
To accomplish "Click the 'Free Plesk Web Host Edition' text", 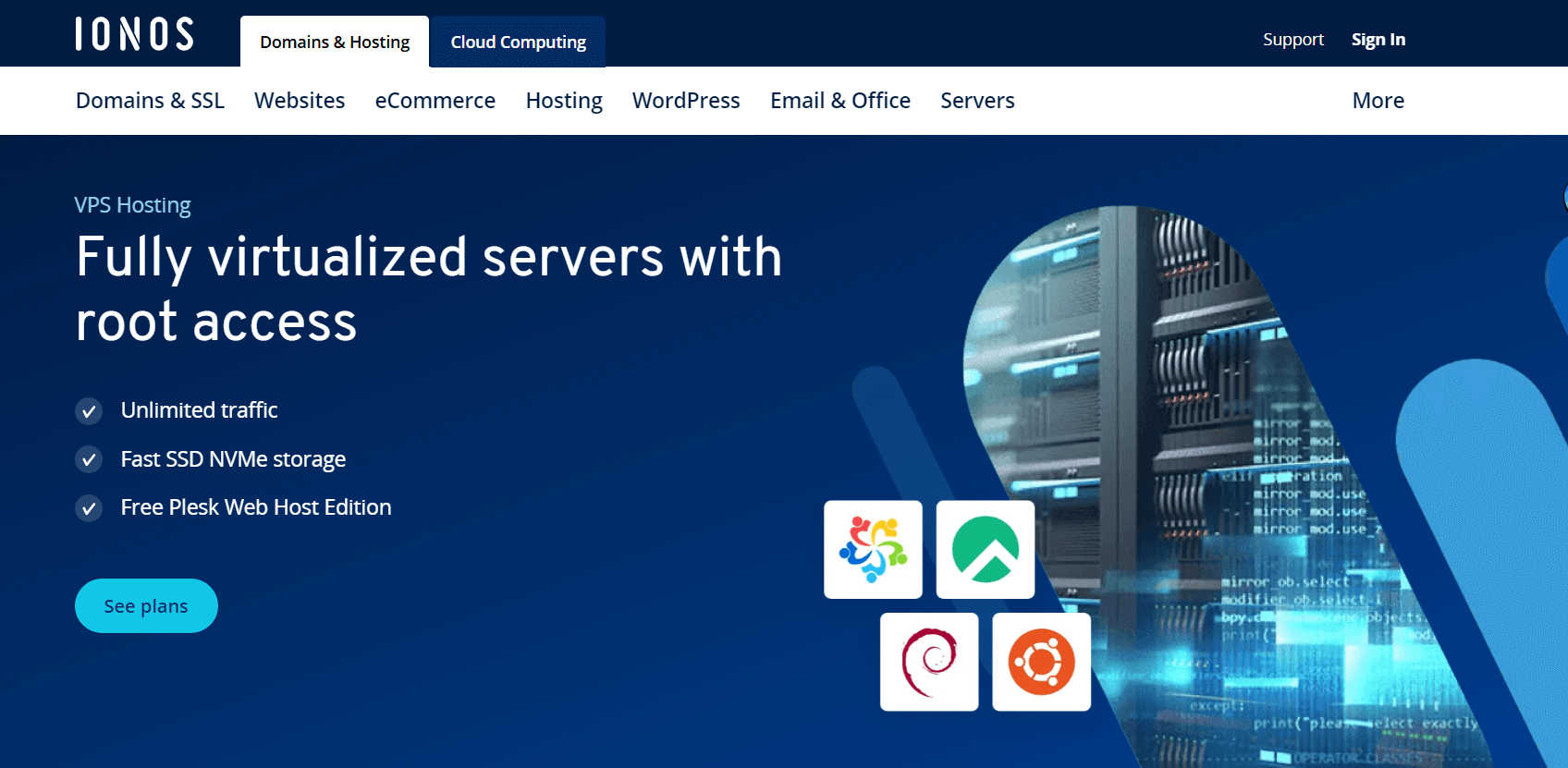I will click(x=256, y=507).
